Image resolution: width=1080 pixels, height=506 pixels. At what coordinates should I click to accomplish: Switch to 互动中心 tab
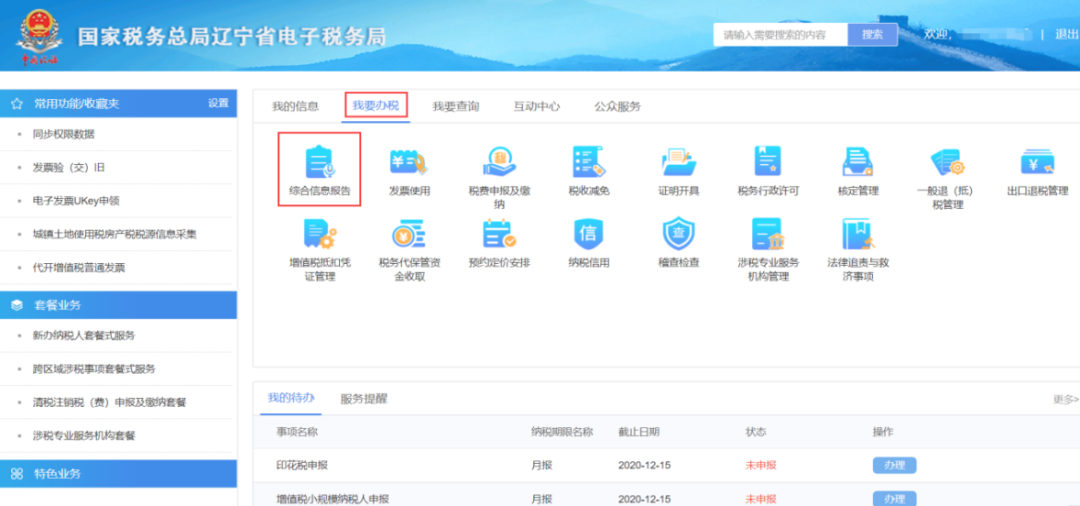click(537, 106)
